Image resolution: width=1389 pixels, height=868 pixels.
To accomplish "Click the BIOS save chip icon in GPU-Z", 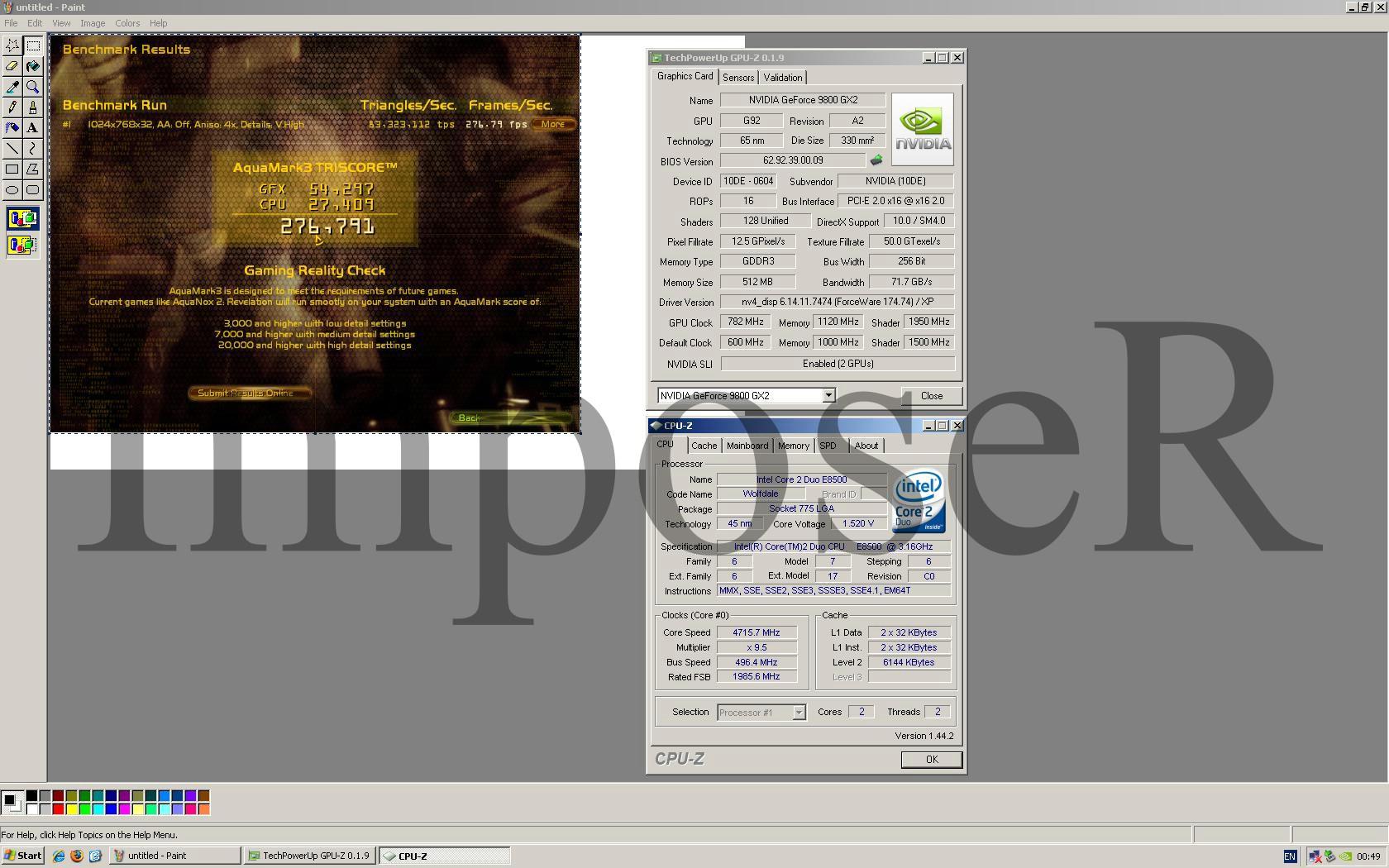I will click(876, 160).
